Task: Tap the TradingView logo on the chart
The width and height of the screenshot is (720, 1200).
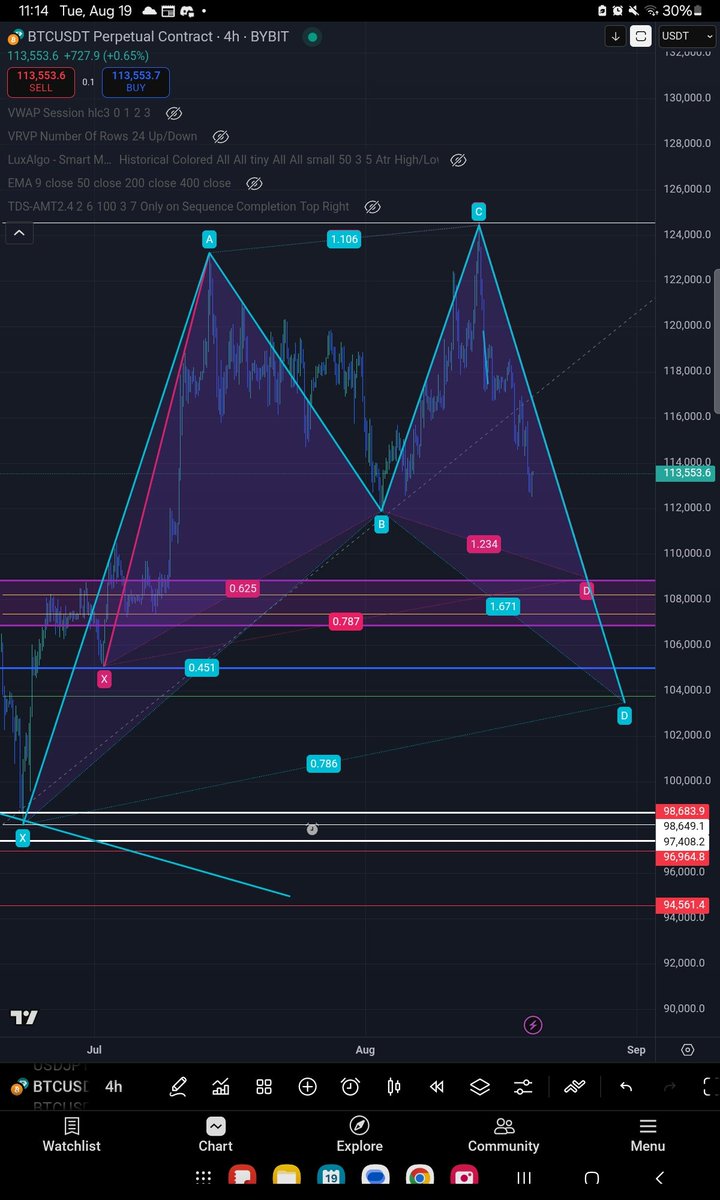Action: 24,1018
